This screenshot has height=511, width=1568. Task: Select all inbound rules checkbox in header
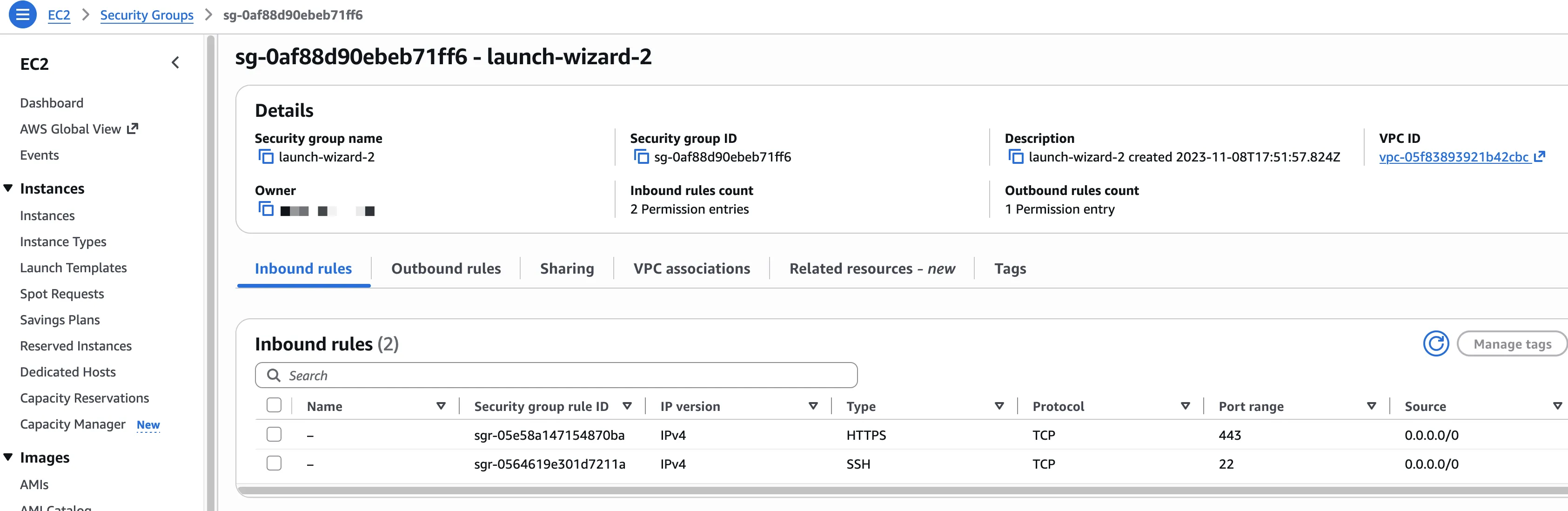(x=274, y=405)
